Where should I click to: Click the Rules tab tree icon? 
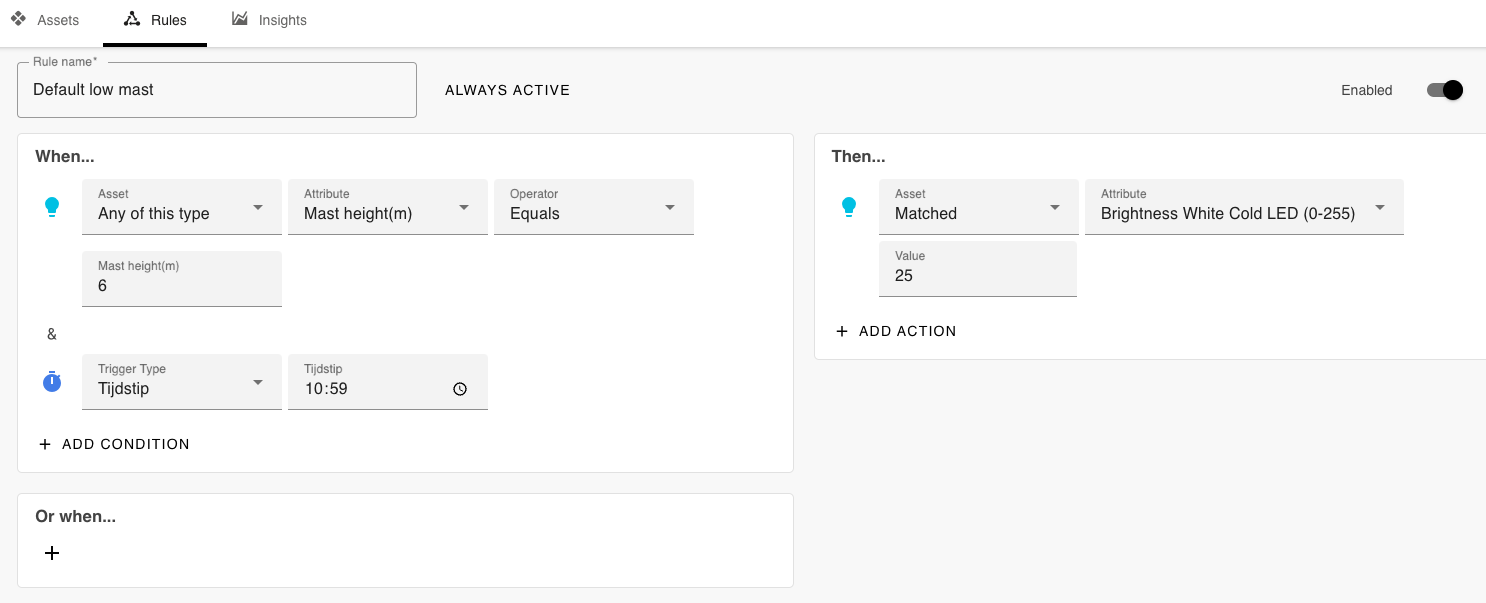pos(132,19)
